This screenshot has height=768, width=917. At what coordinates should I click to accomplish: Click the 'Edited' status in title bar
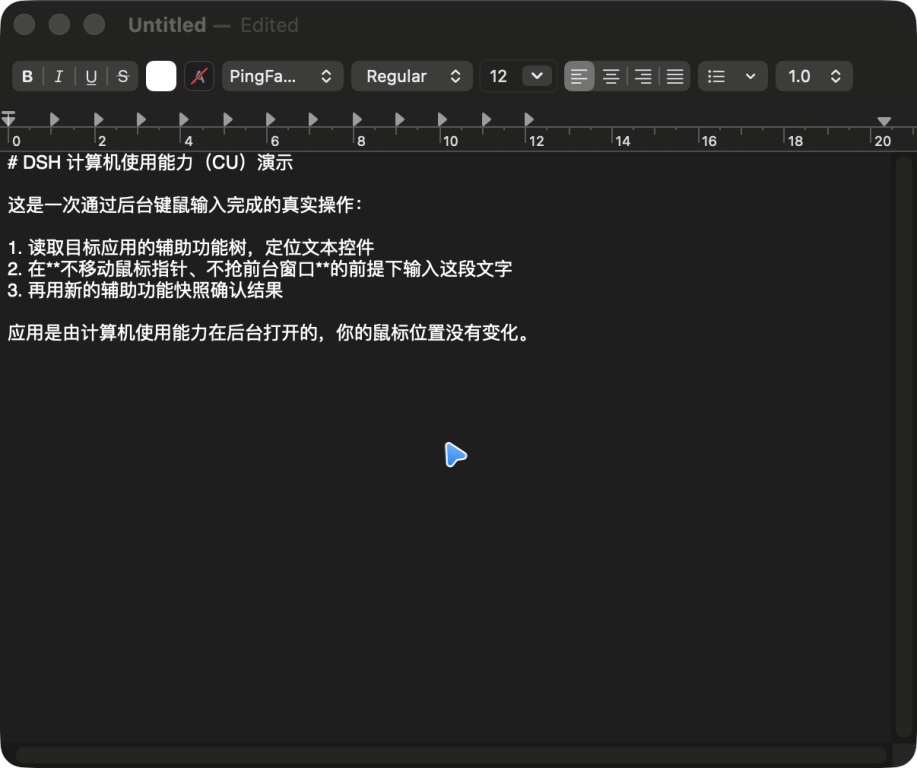point(269,25)
